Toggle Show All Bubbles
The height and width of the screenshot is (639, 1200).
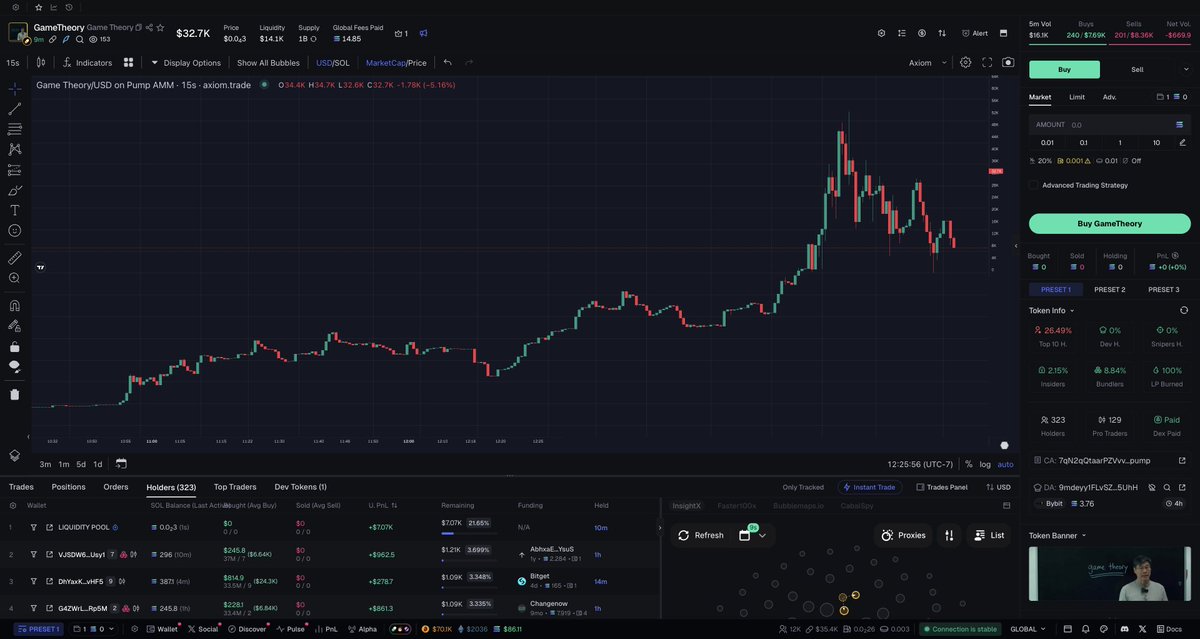pos(268,62)
